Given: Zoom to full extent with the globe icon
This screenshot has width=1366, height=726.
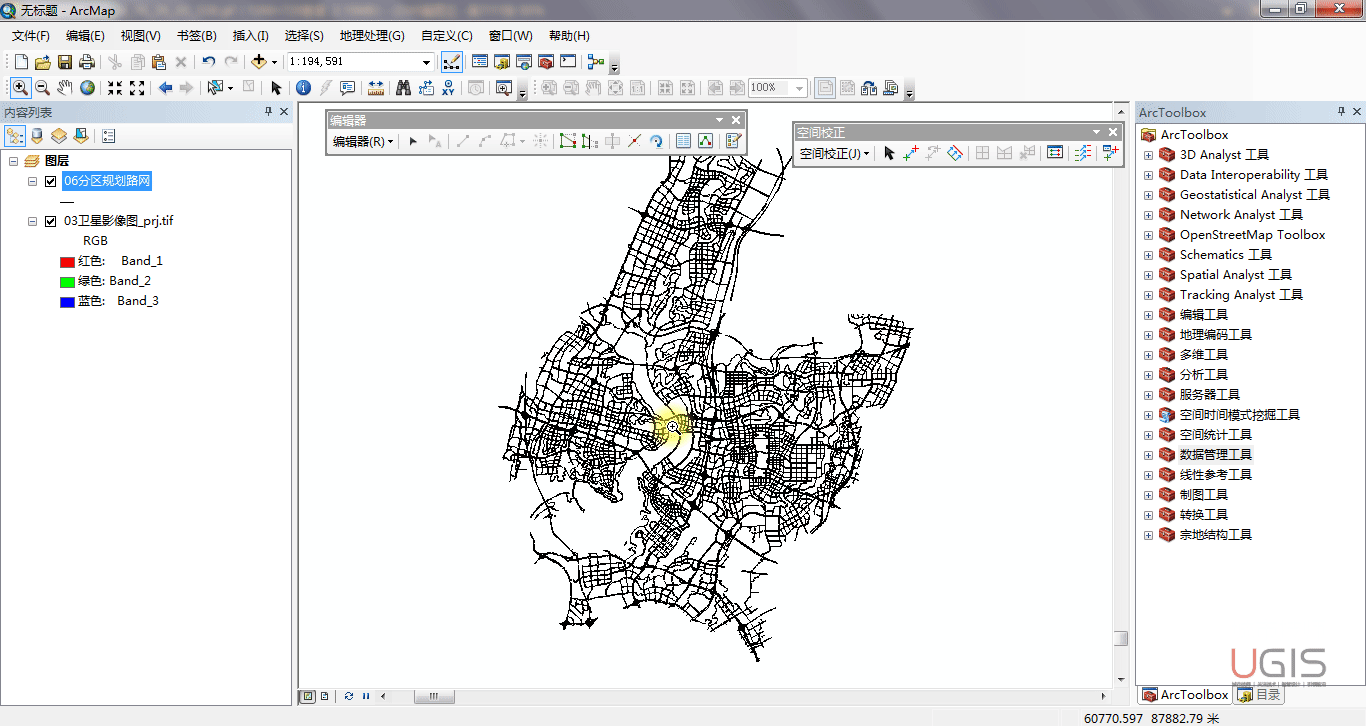Looking at the screenshot, I should (88, 88).
